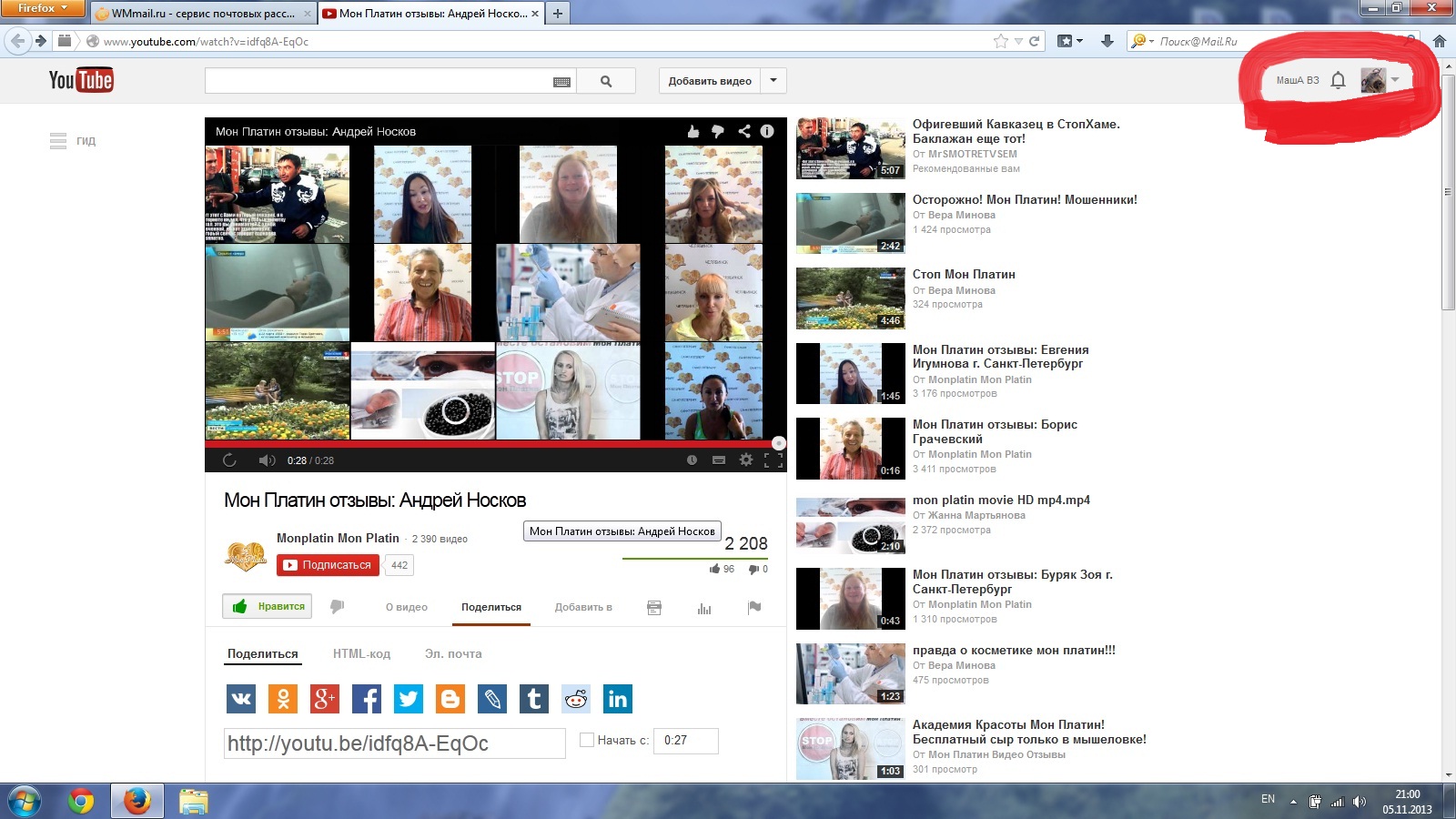Click the Добавить видео upload button
The image size is (1456, 819).
pos(710,80)
